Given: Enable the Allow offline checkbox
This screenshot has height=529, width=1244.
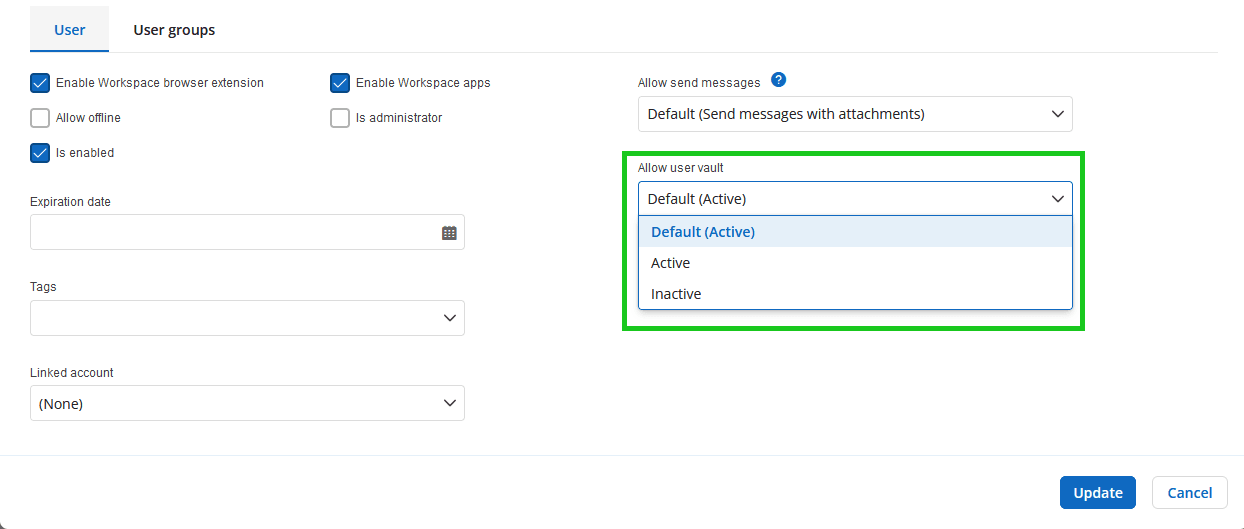Looking at the screenshot, I should pos(40,118).
